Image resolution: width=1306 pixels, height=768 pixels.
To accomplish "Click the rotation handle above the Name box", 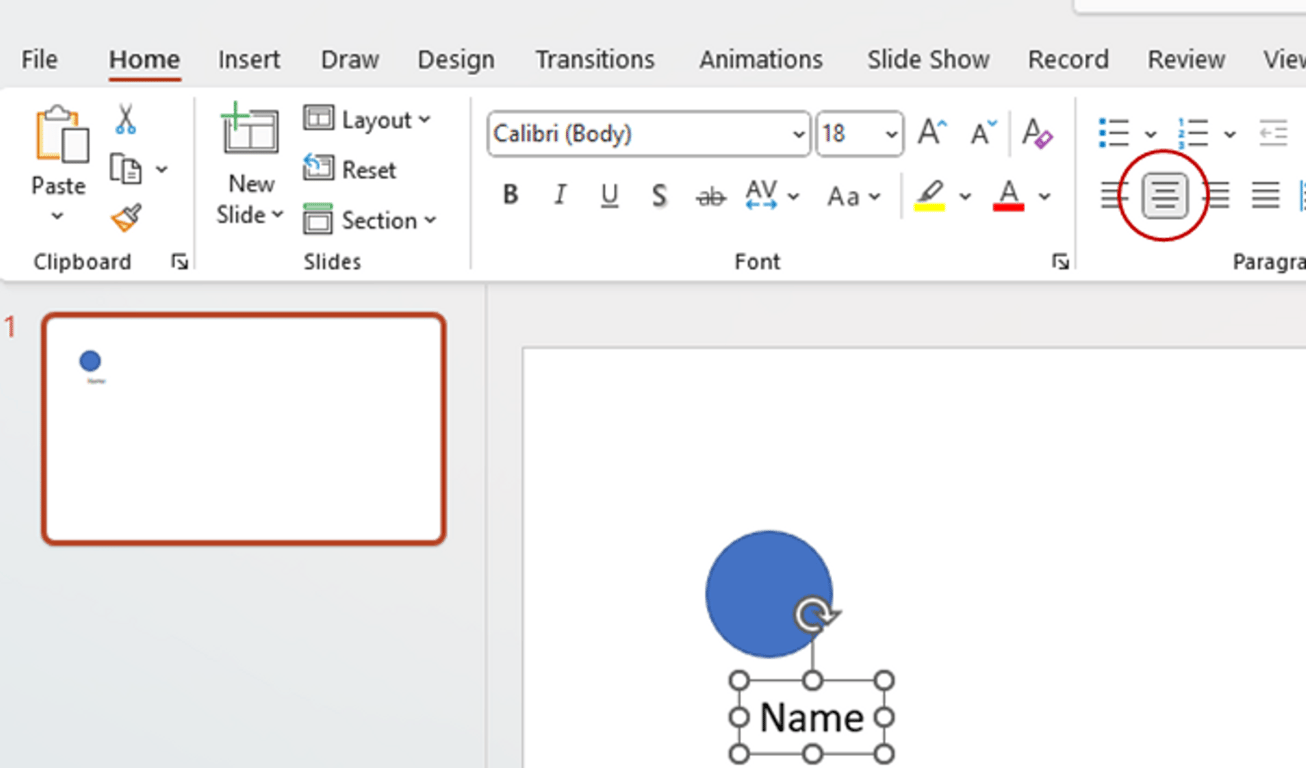I will (x=815, y=614).
